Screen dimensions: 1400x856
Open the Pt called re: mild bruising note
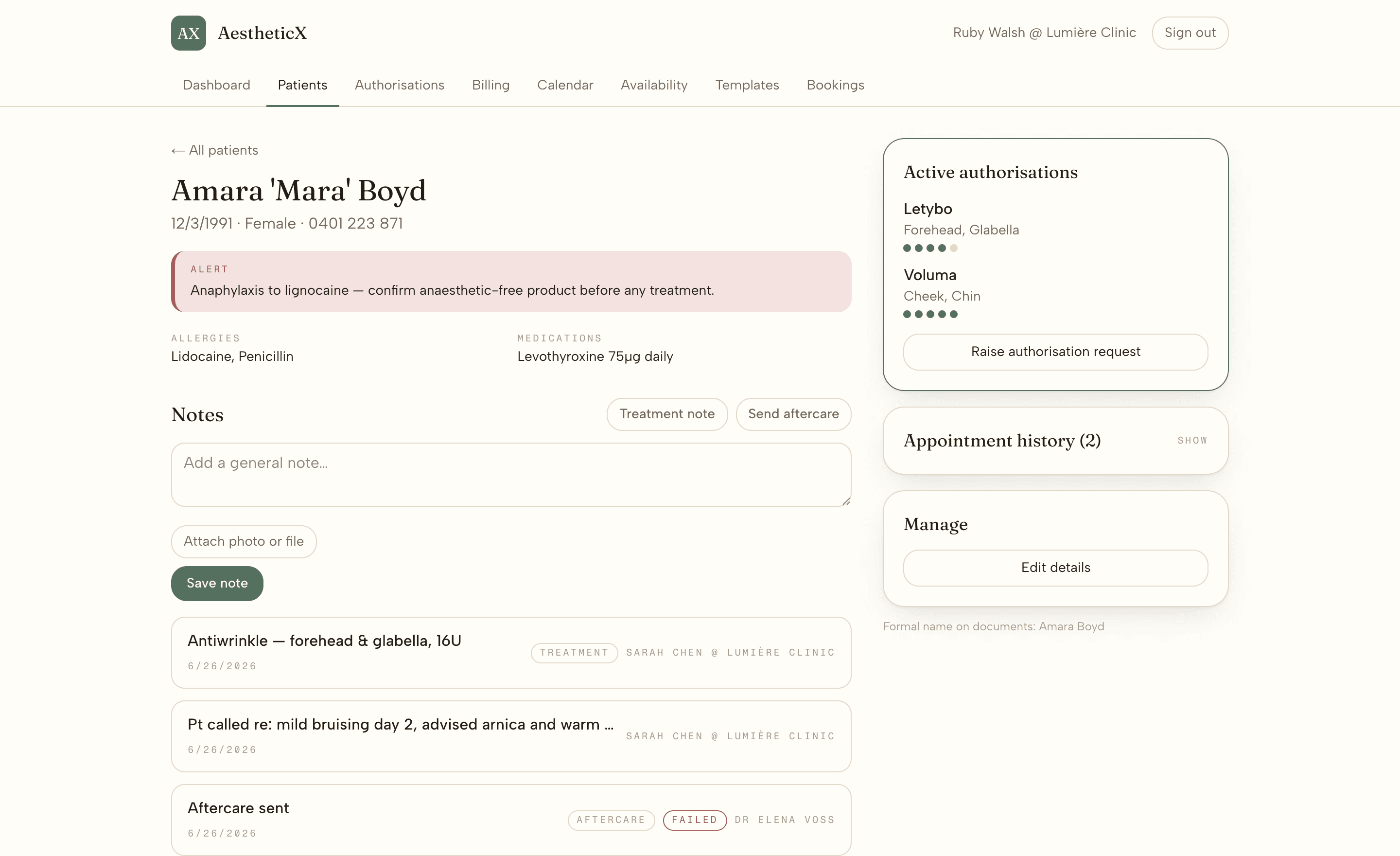point(511,736)
